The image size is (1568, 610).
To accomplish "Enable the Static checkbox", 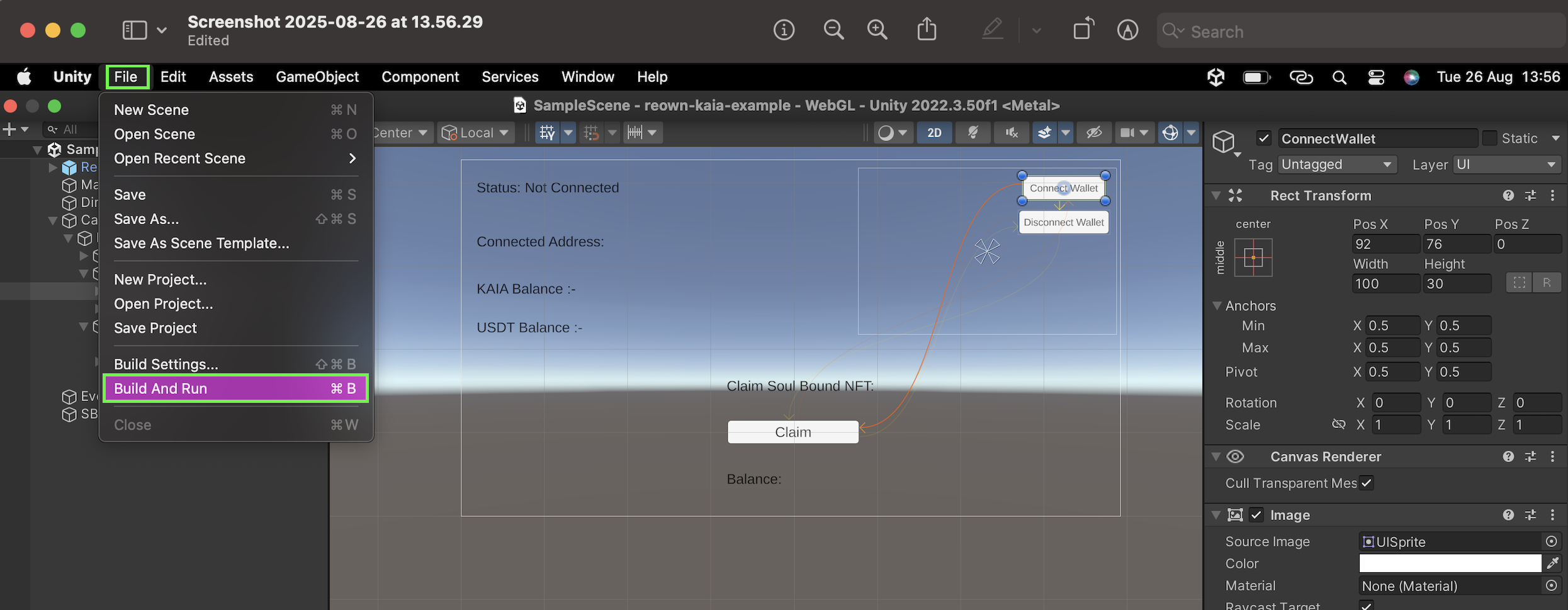I will click(x=1489, y=138).
